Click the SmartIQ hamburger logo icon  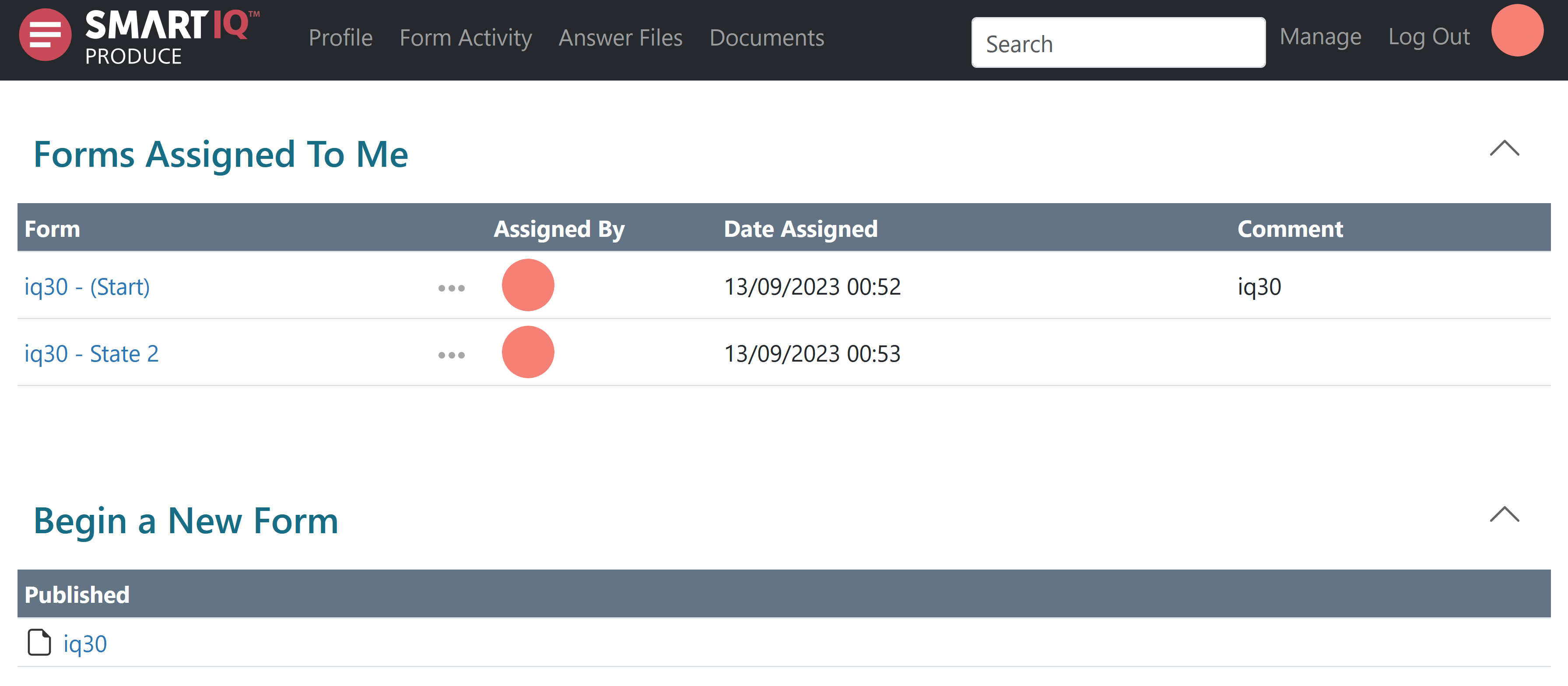45,35
